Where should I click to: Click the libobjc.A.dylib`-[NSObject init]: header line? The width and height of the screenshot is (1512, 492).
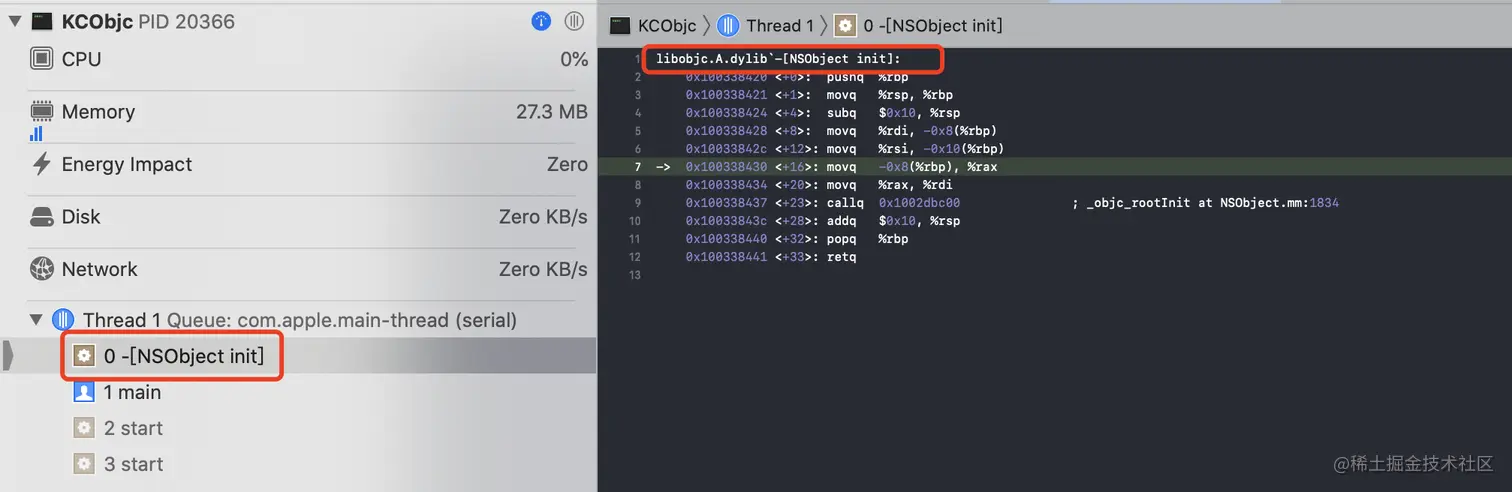[778, 59]
